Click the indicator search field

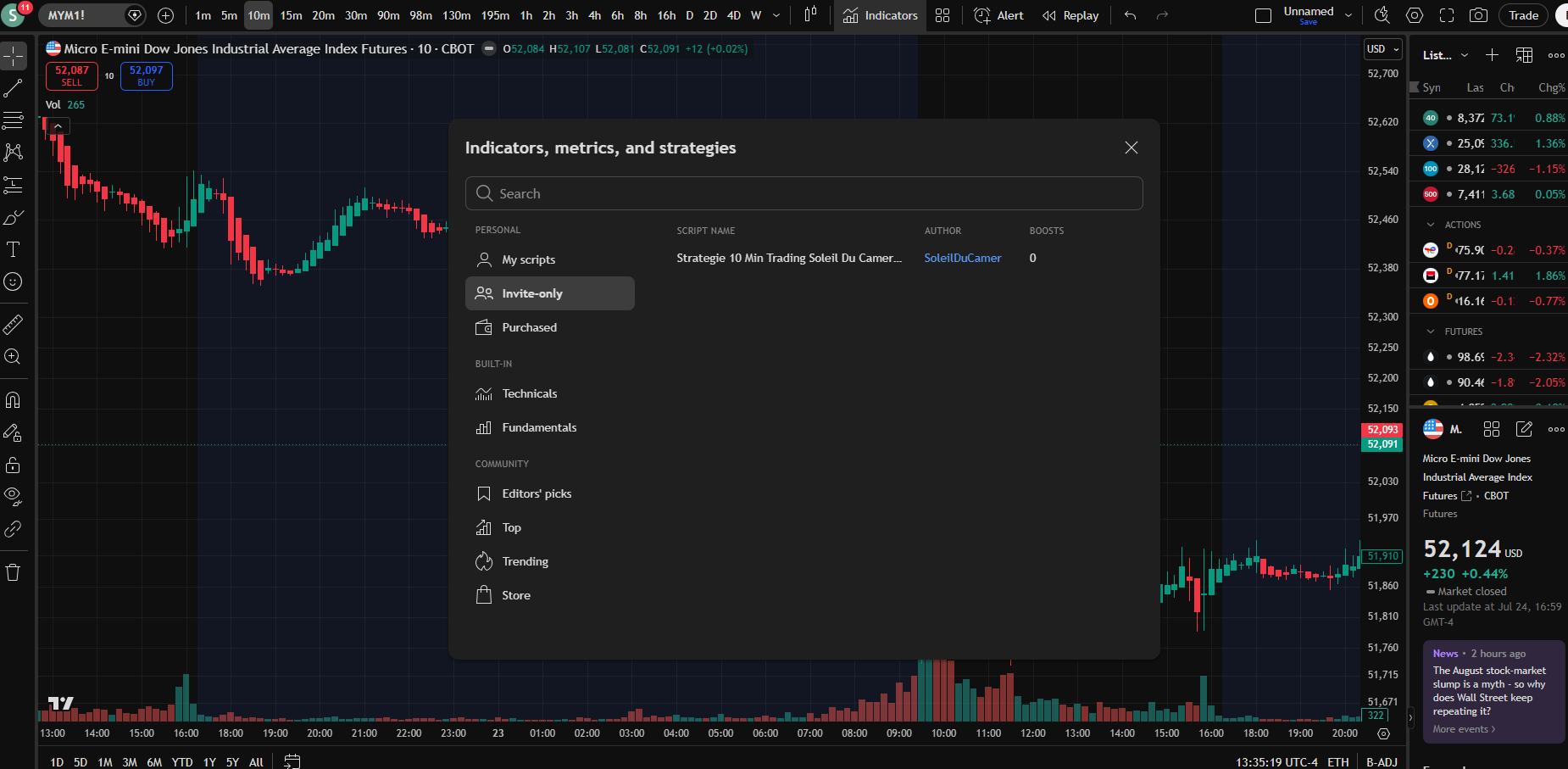click(804, 193)
